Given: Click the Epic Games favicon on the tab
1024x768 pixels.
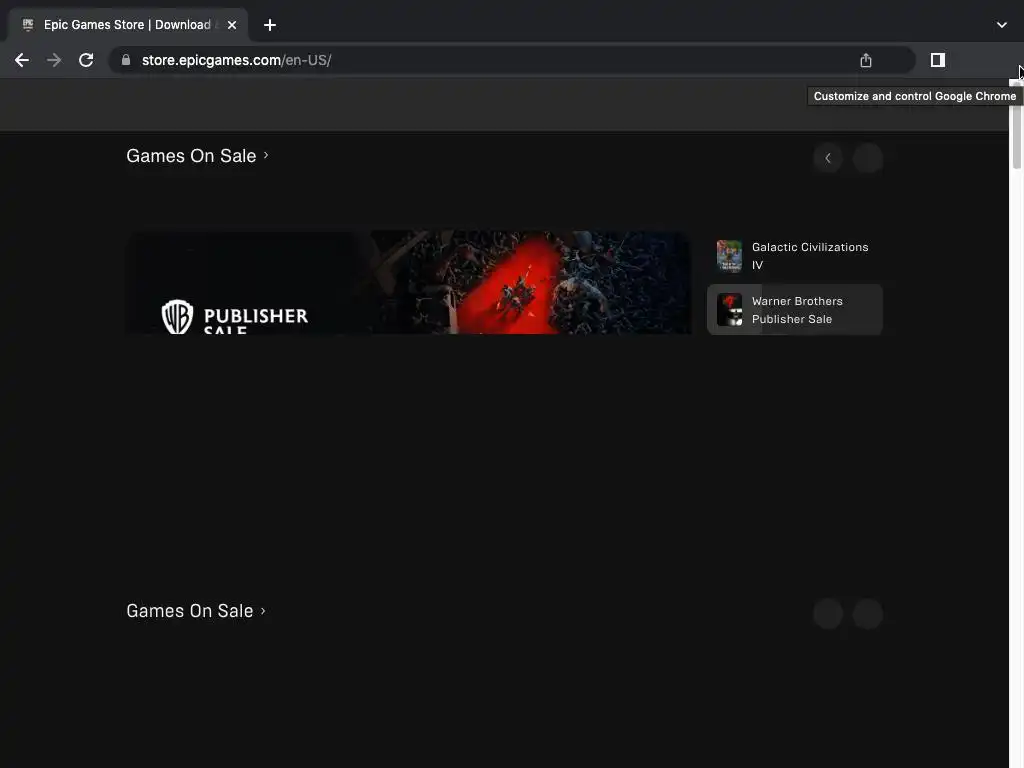Looking at the screenshot, I should (27, 25).
